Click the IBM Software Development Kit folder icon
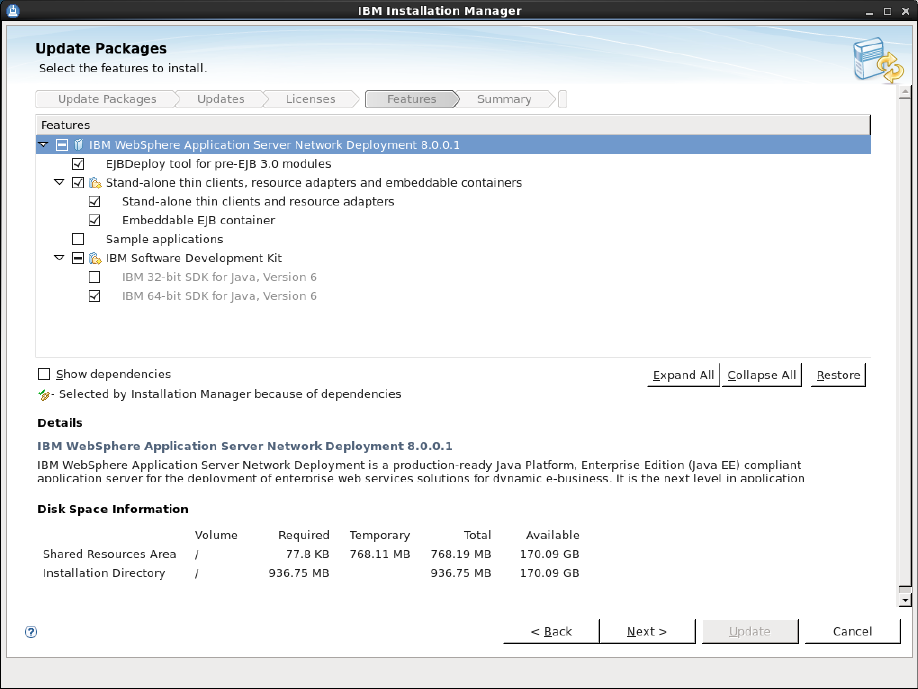 click(x=95, y=258)
